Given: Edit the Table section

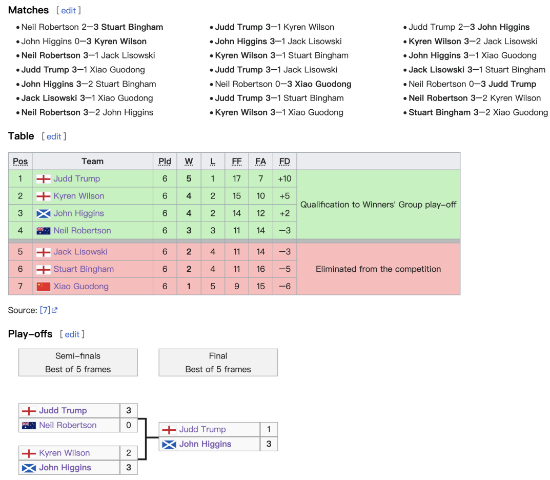Looking at the screenshot, I should point(54,136).
